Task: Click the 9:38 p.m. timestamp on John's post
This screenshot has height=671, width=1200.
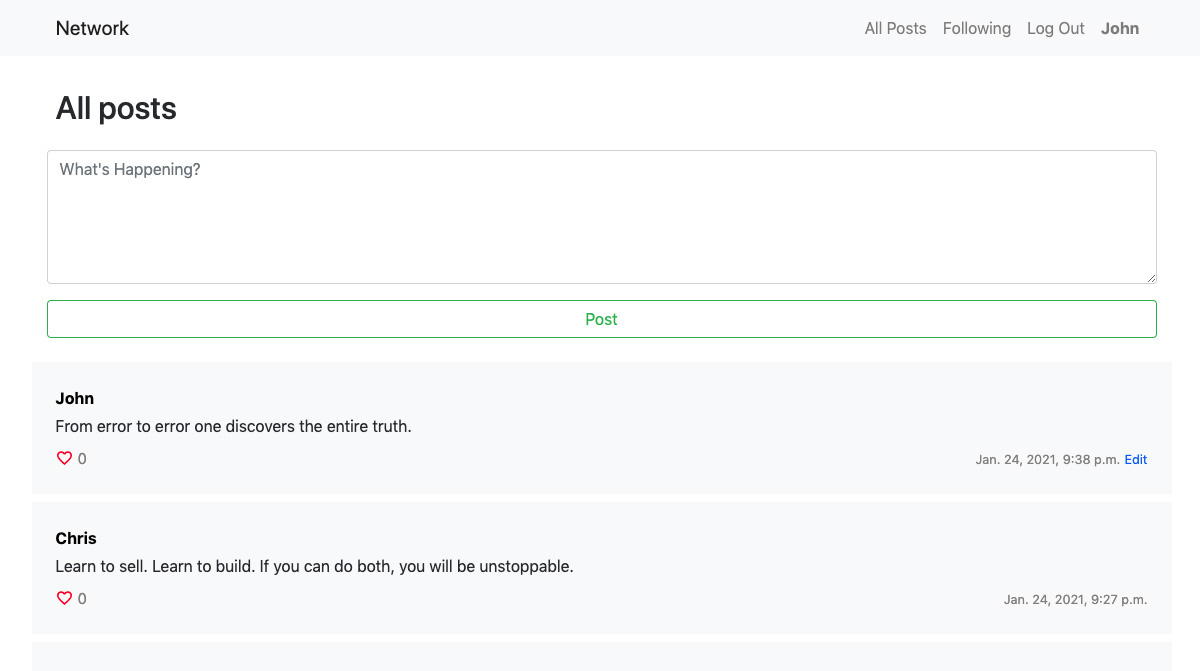Action: [1047, 460]
